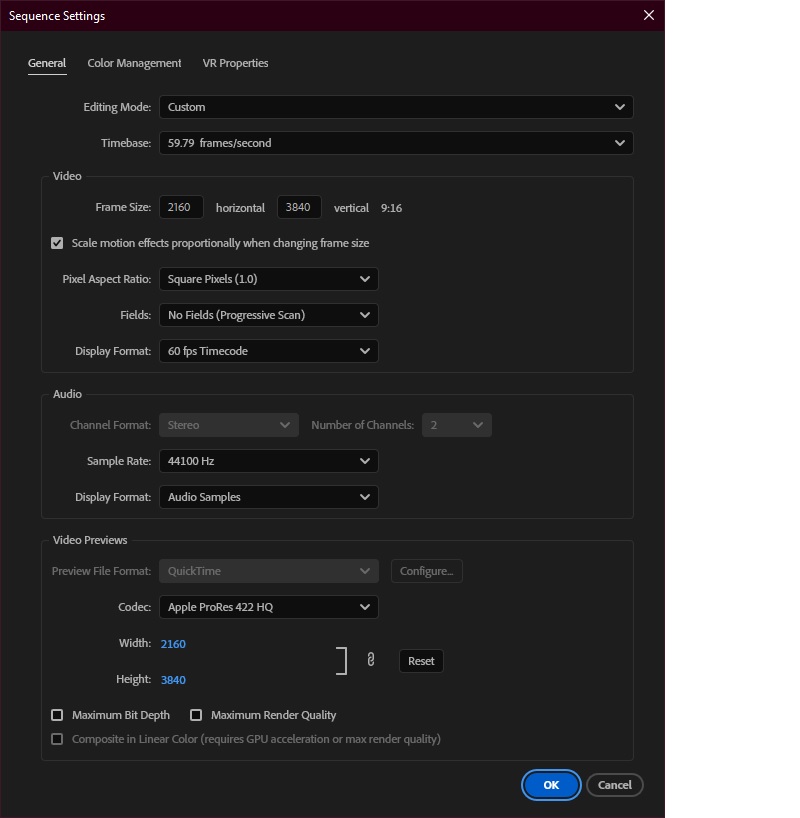Edit the vertical frame size value 3840
800x818 pixels.
pyautogui.click(x=299, y=207)
